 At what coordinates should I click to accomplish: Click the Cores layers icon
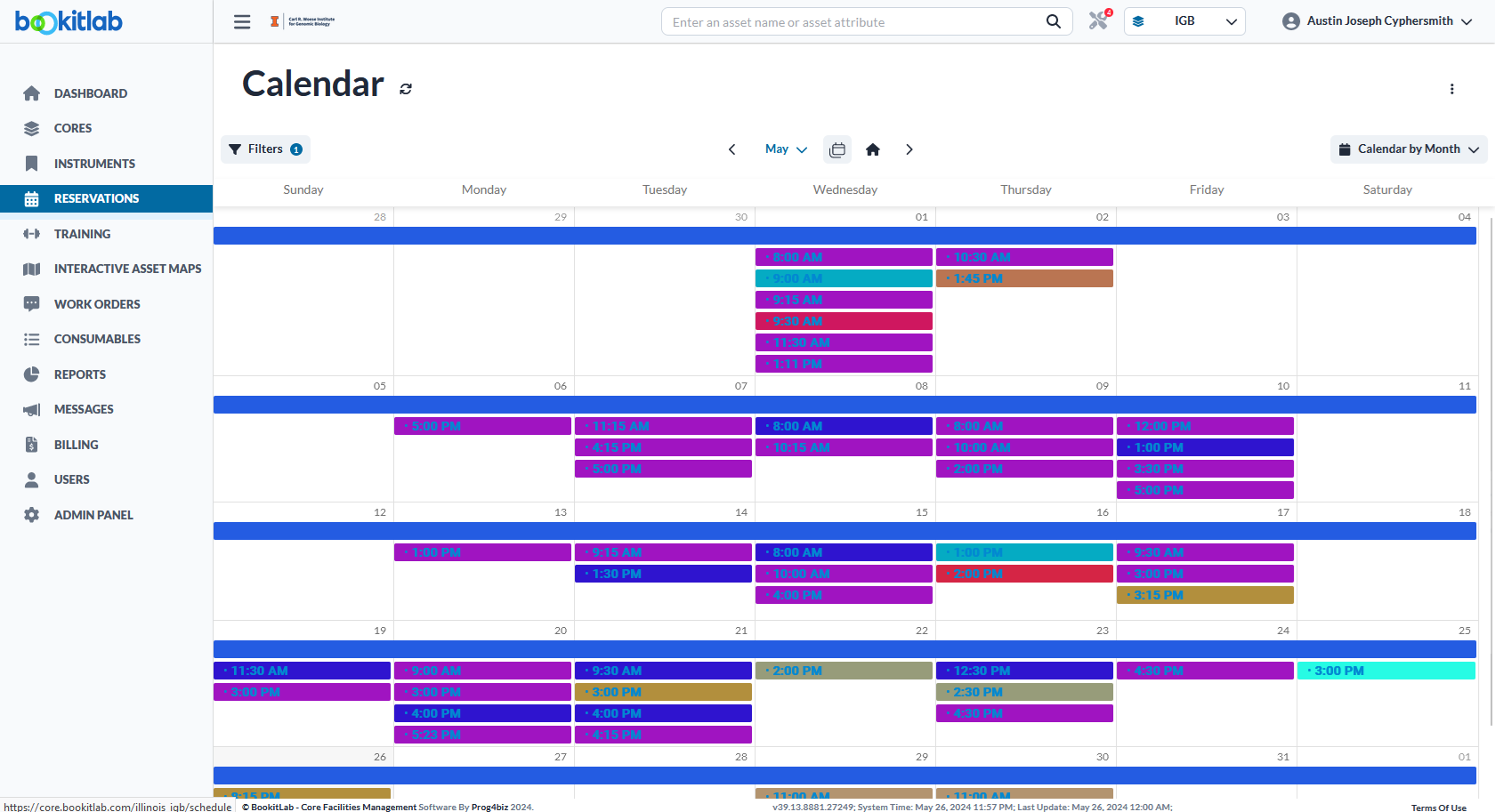(32, 128)
